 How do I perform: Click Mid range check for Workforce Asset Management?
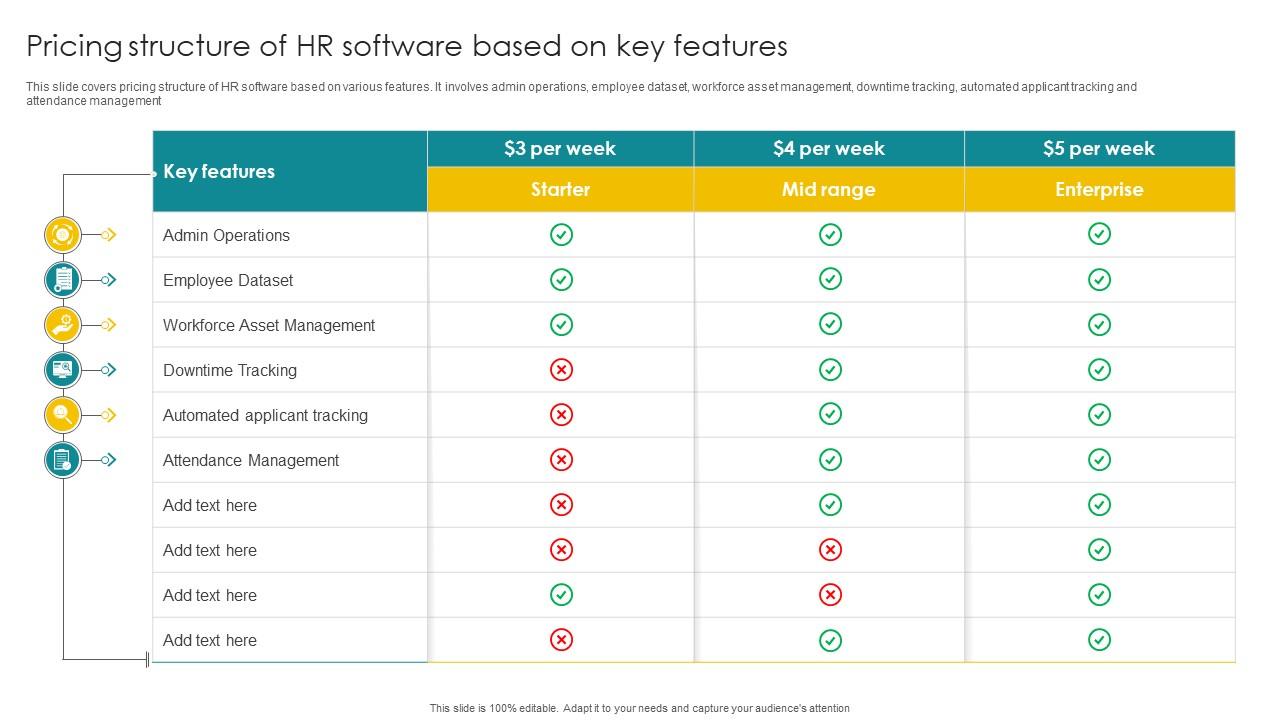point(830,324)
